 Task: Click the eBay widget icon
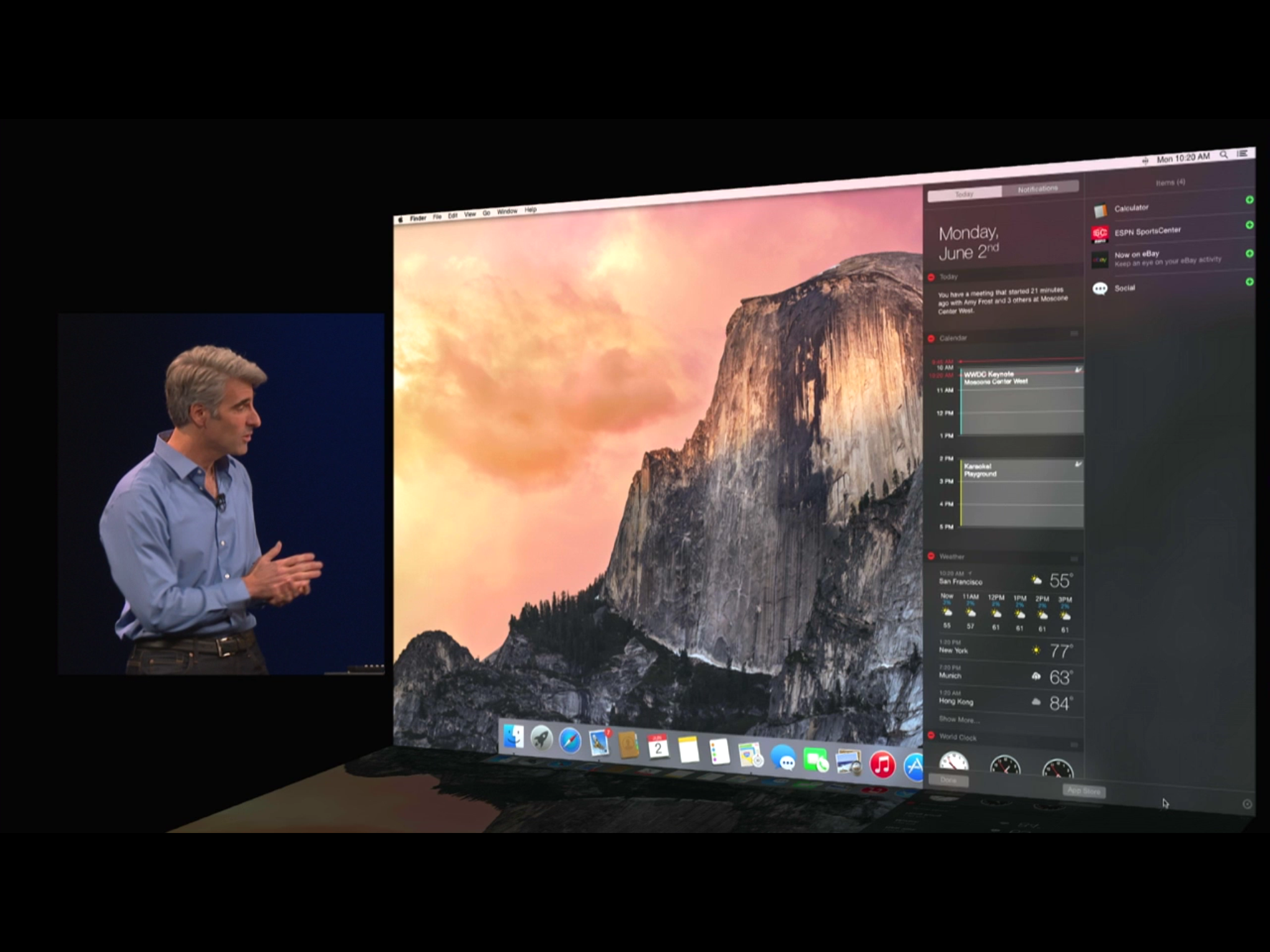[x=1100, y=260]
